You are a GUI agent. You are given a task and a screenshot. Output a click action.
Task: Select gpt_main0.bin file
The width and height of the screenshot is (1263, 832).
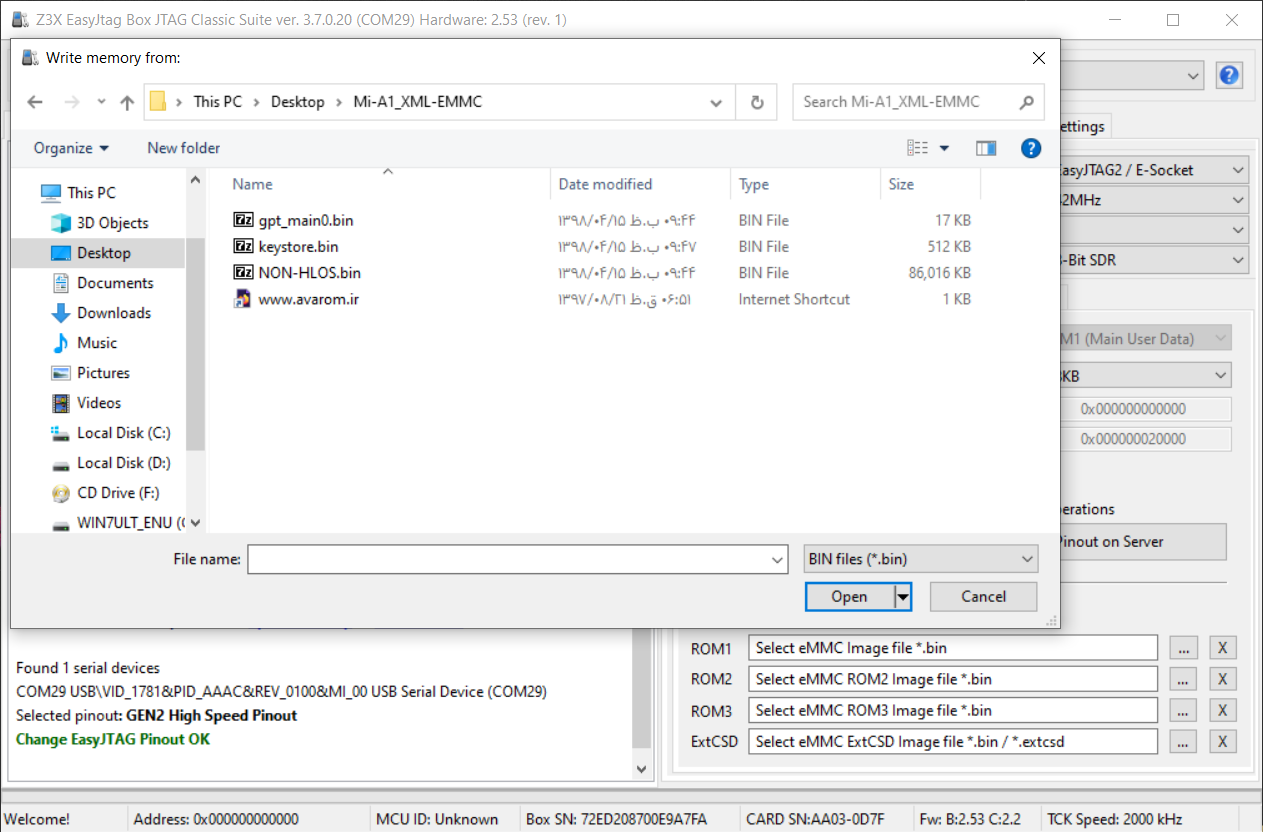coord(305,220)
